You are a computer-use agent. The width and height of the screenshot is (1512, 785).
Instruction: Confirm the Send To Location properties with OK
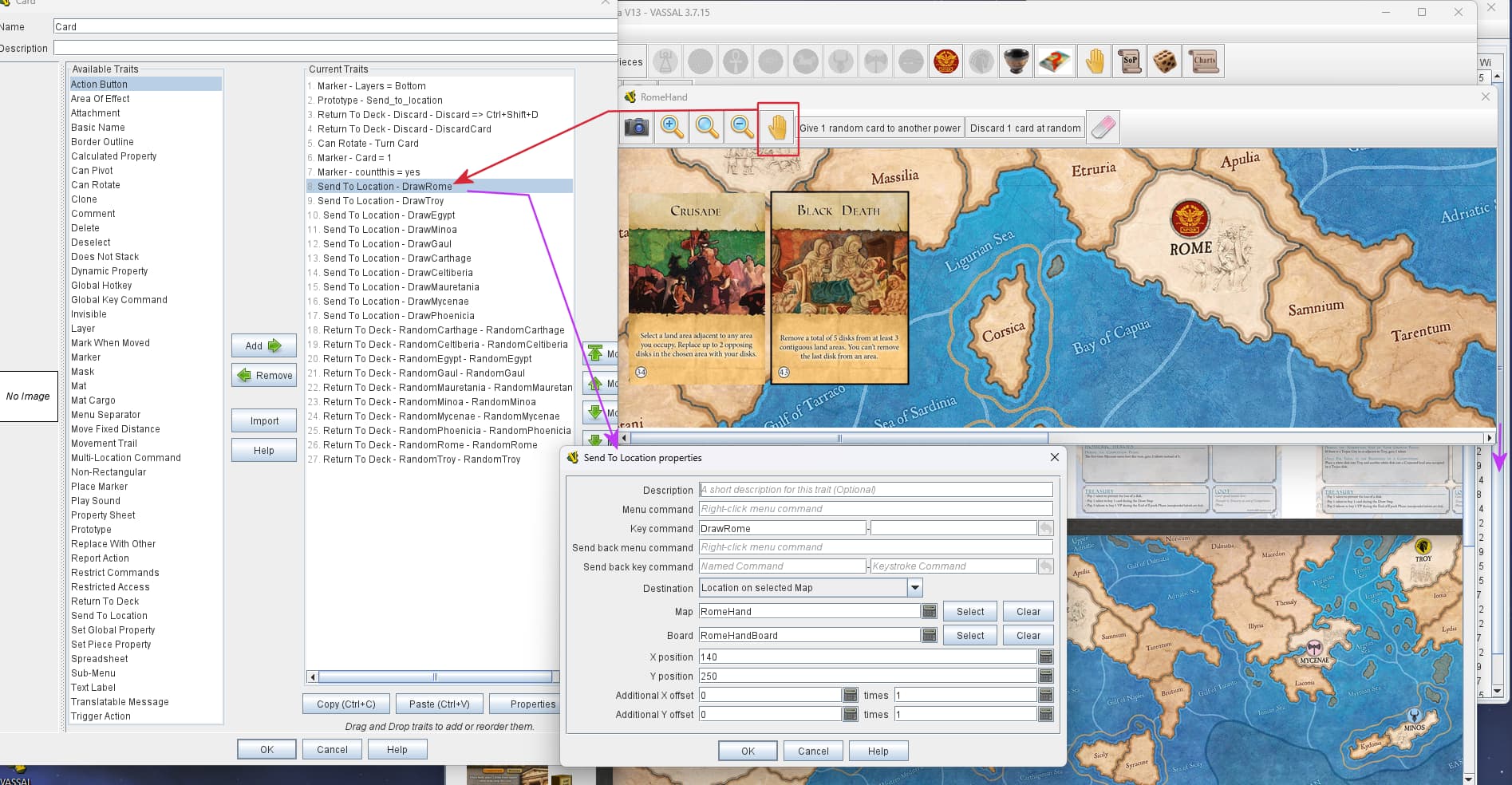coord(748,751)
